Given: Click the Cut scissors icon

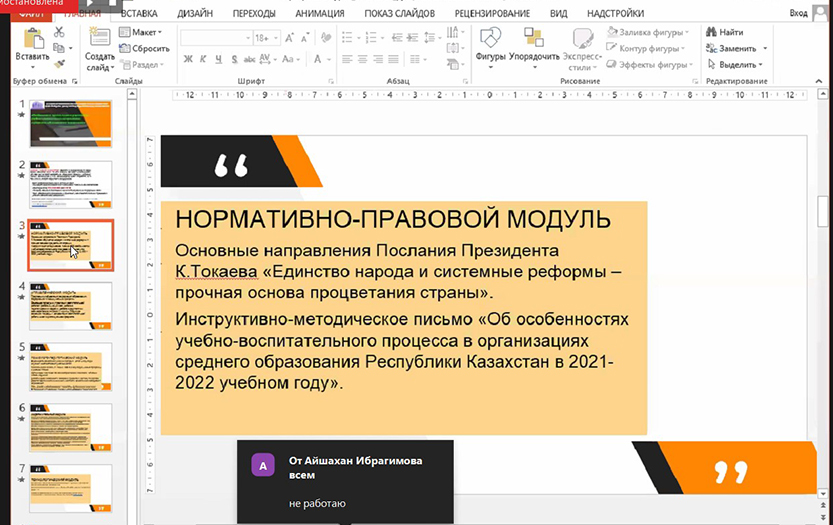Looking at the screenshot, I should (59, 32).
